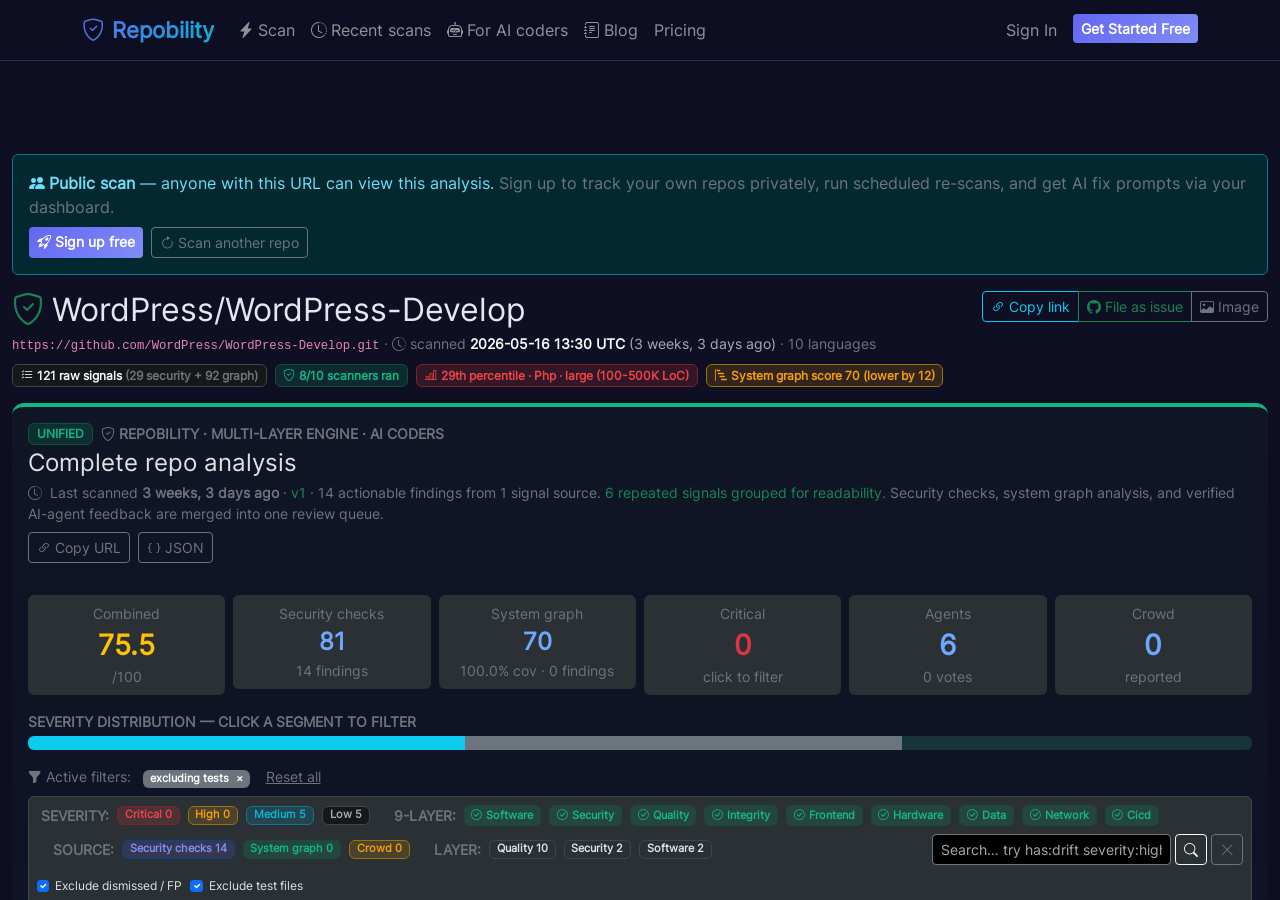Toggle Integrity 9-layer chip
Screen dimensions: 1280x900
(x=741, y=815)
